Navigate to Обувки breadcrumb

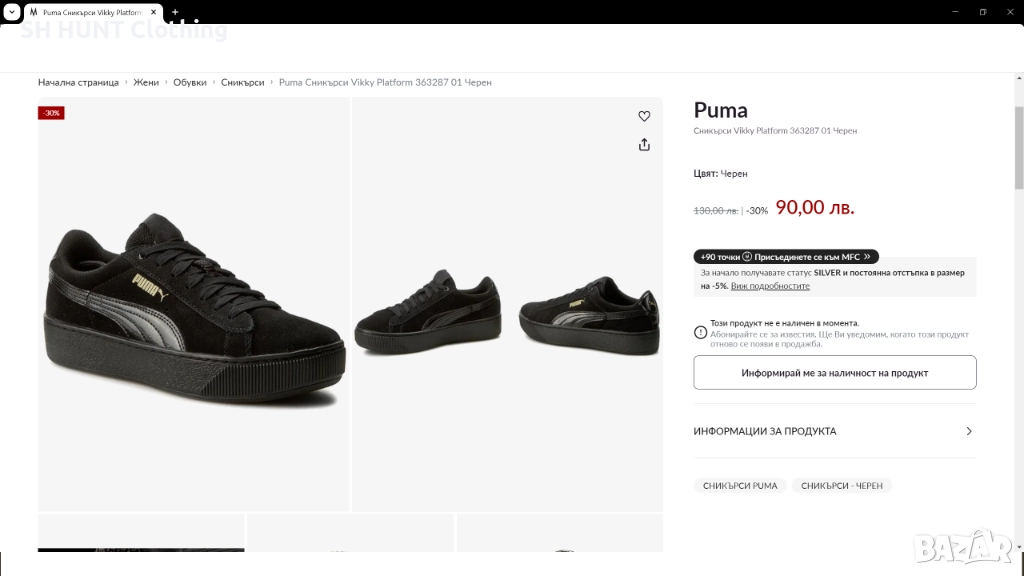pyautogui.click(x=190, y=82)
